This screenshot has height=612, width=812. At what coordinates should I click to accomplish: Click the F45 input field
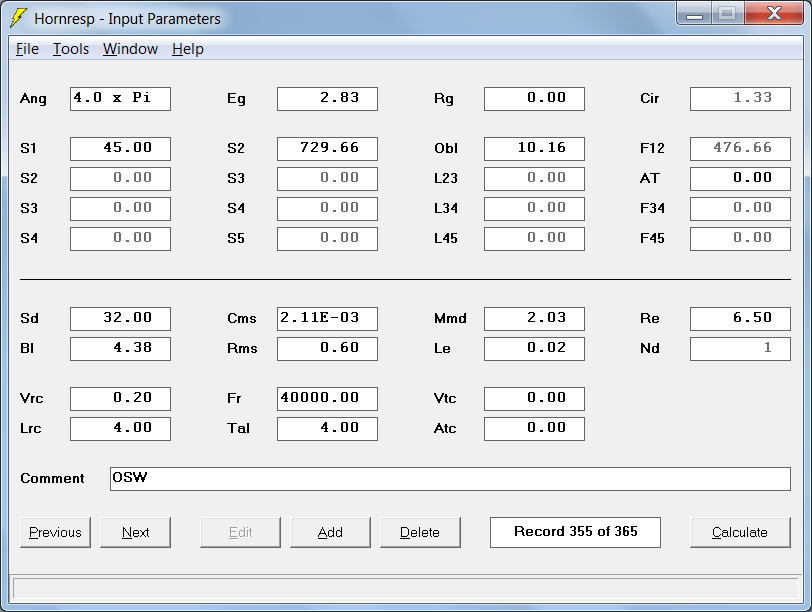740,239
